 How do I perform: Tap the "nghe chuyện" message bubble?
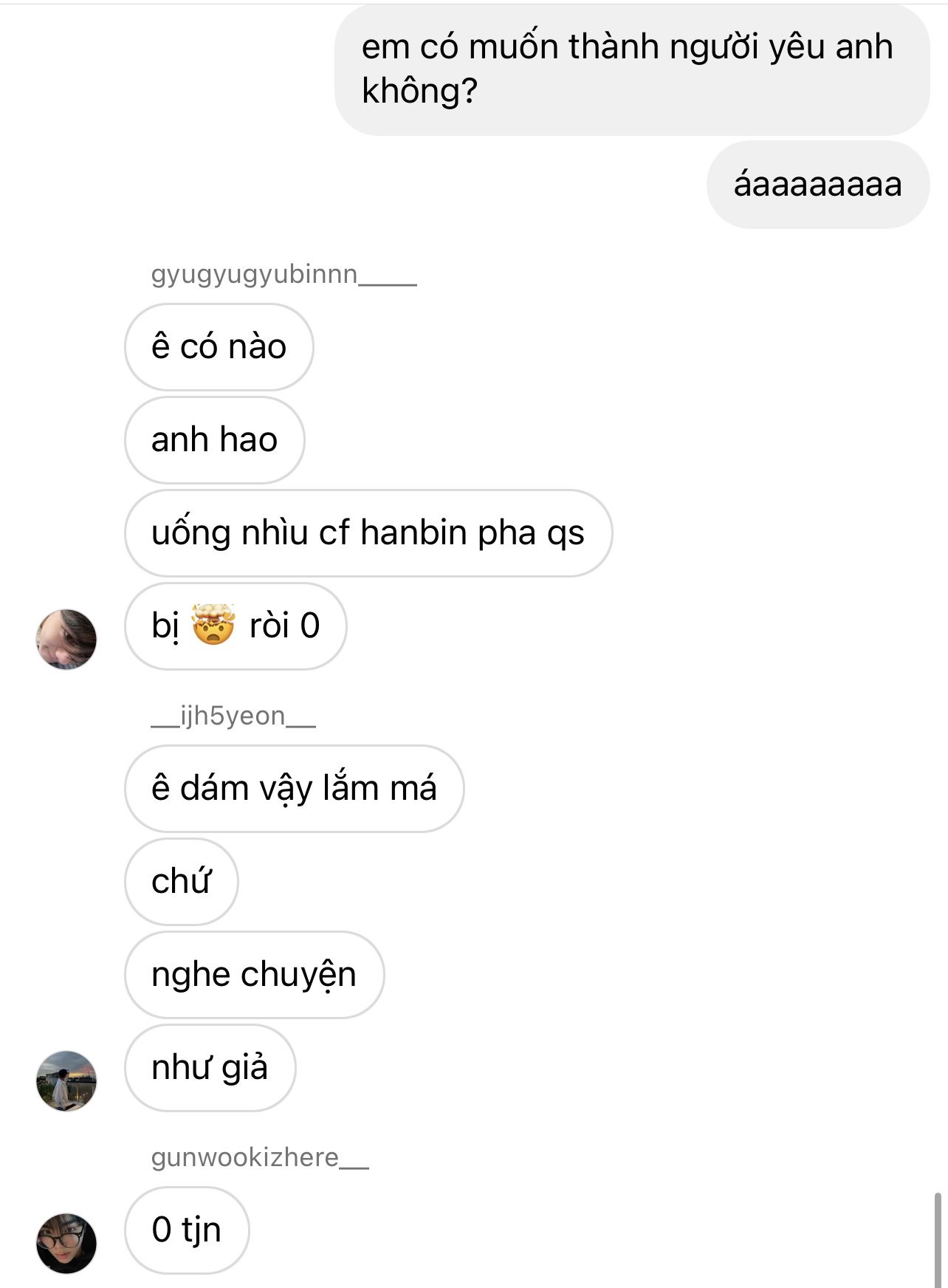click(x=255, y=975)
